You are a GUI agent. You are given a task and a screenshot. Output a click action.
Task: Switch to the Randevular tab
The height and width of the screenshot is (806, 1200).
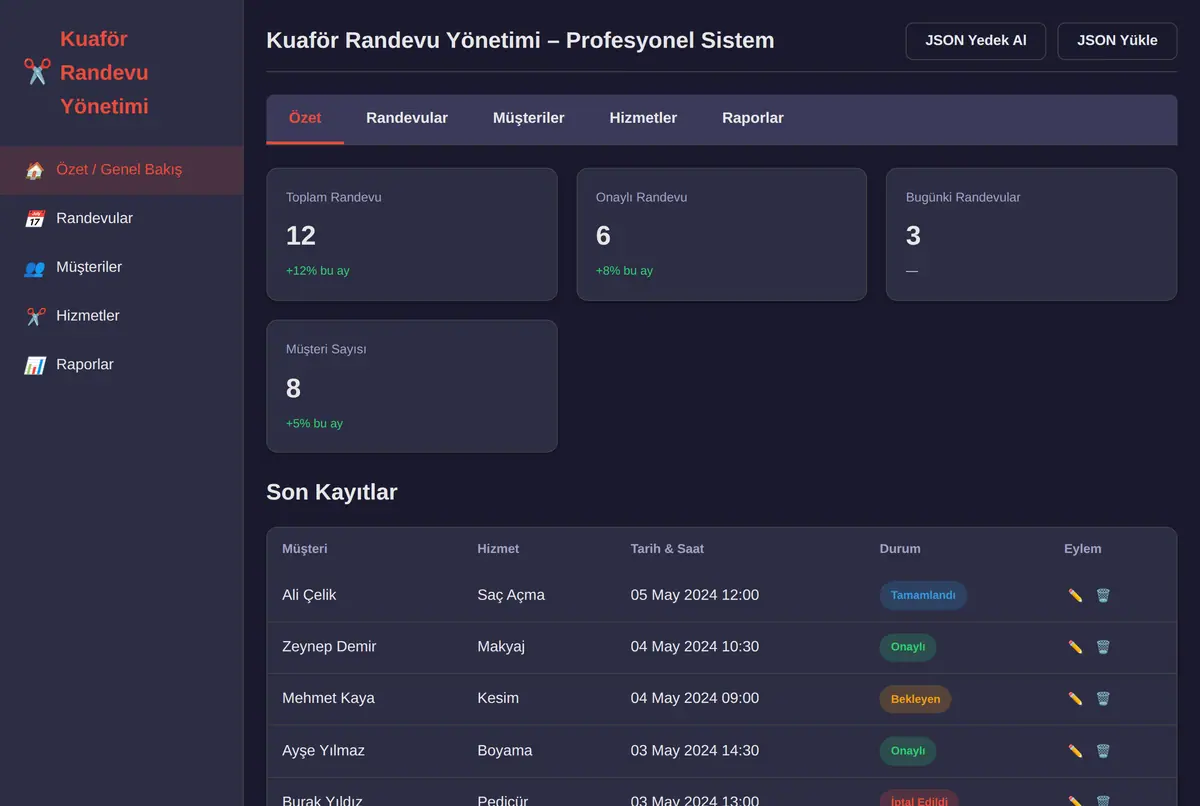coord(407,118)
